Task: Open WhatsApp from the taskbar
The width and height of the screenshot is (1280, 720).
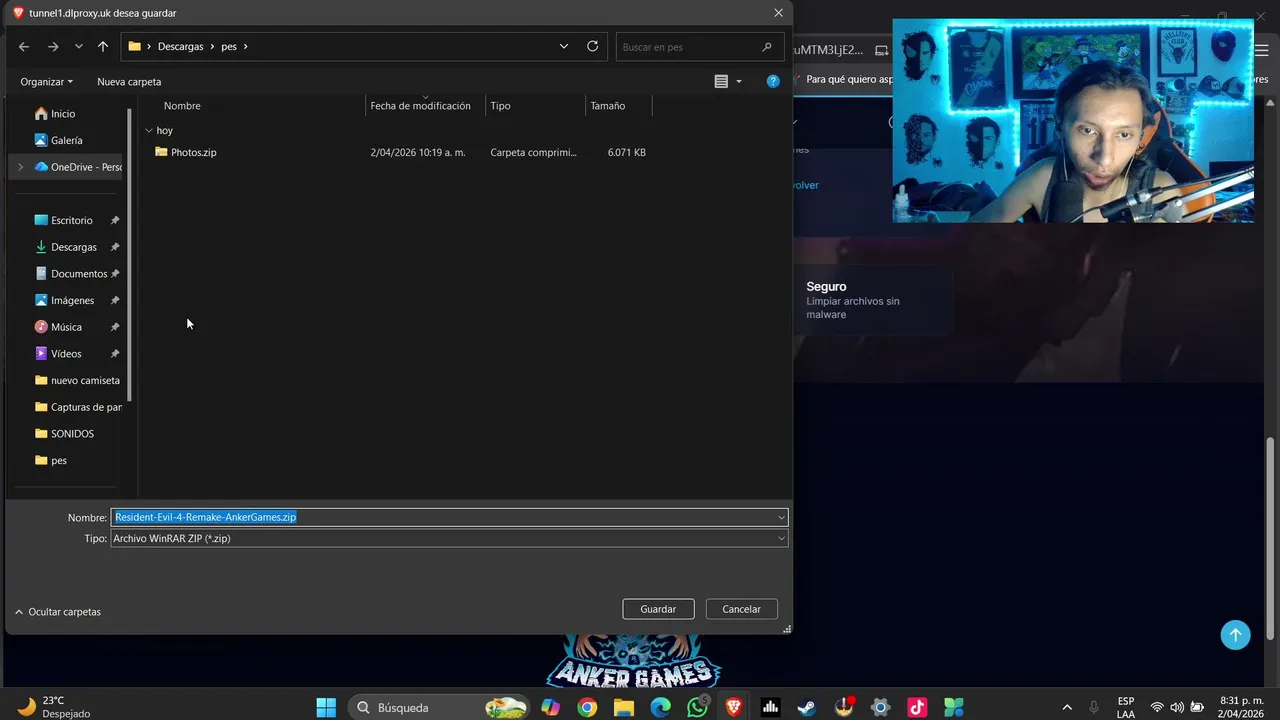Action: (698, 707)
